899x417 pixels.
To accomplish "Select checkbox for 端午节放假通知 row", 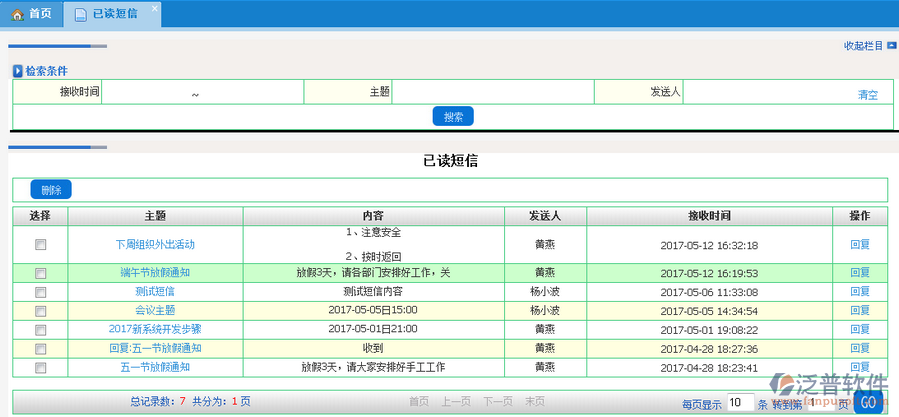I will (x=40, y=273).
